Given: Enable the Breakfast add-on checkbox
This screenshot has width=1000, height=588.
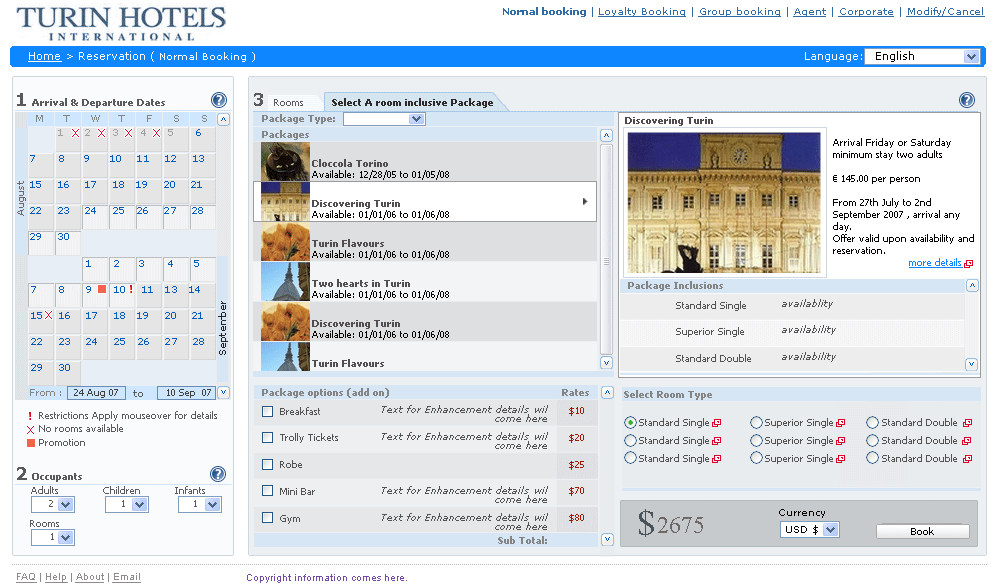Looking at the screenshot, I should point(267,411).
